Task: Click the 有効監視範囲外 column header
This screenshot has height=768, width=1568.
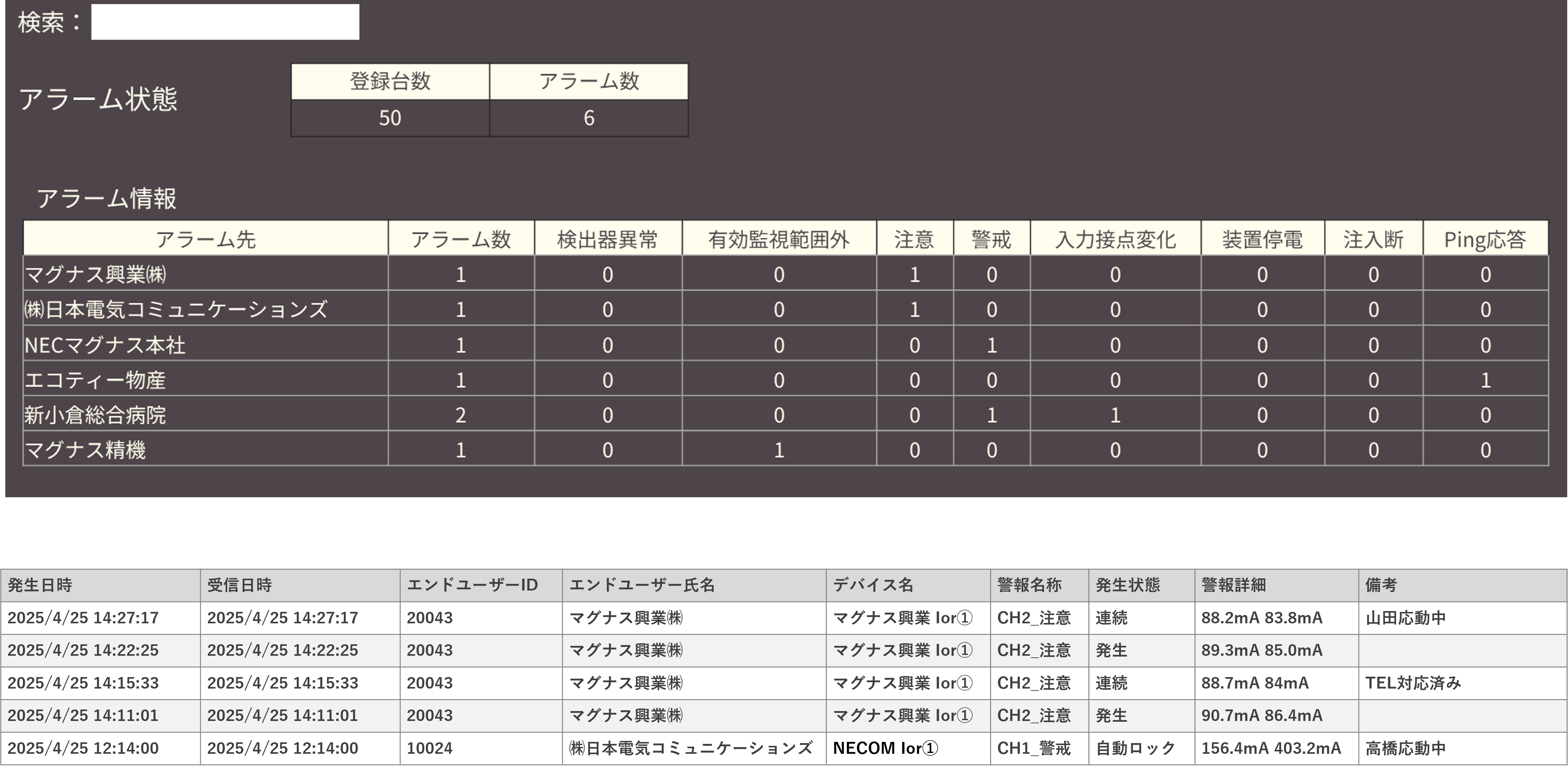Action: pos(778,239)
